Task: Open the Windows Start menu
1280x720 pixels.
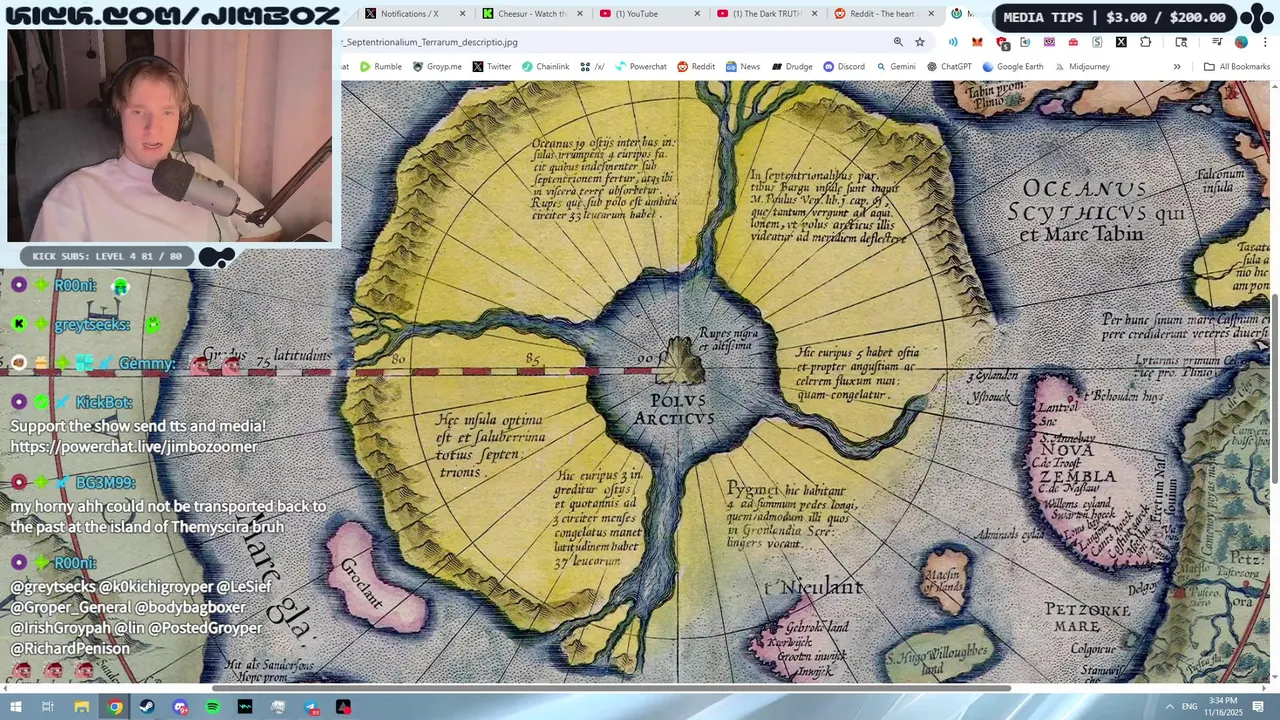Action: 16,707
